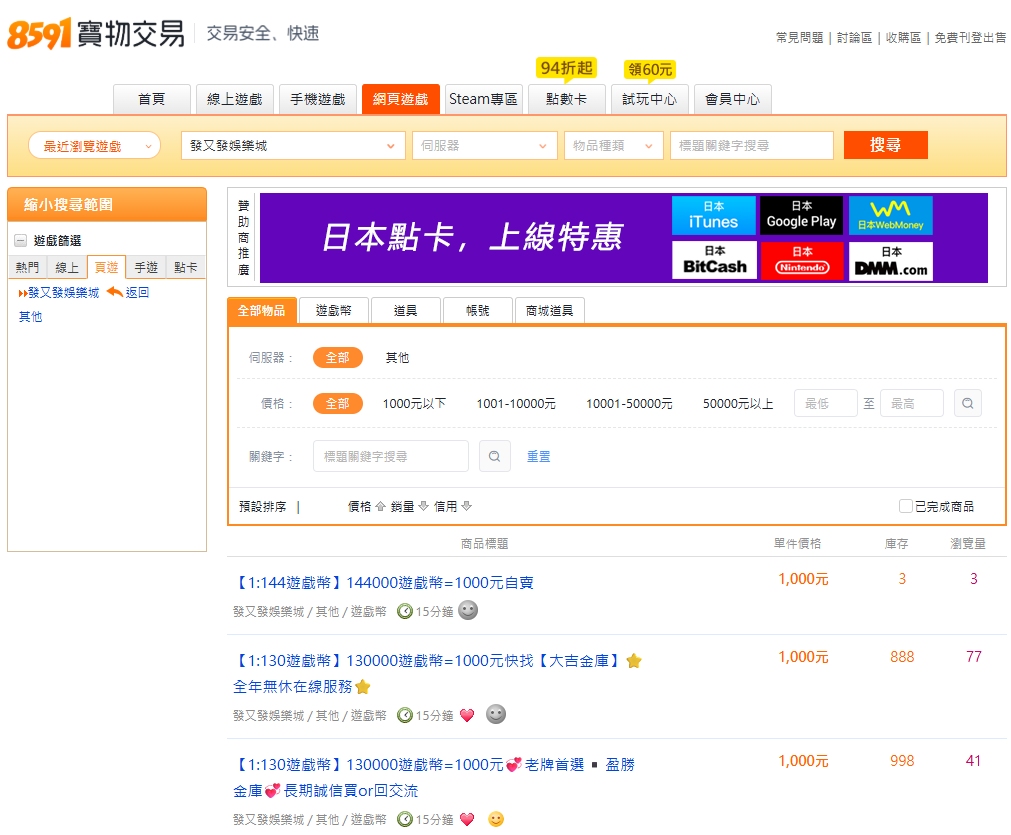Click gray smiley face on 大吉金庫 listing
The image size is (1011, 835).
pos(495,714)
